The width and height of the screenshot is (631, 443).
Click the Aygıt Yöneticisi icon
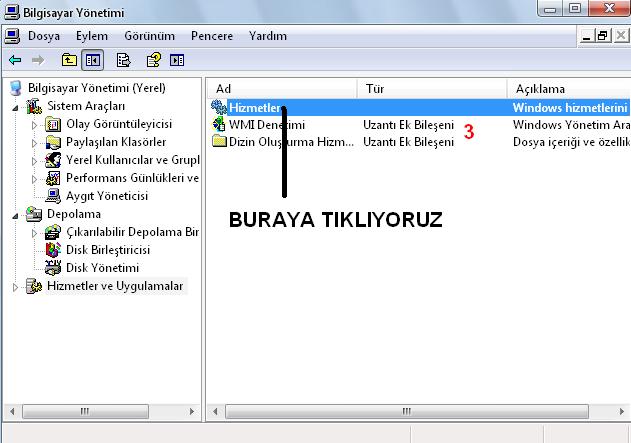tap(53, 196)
